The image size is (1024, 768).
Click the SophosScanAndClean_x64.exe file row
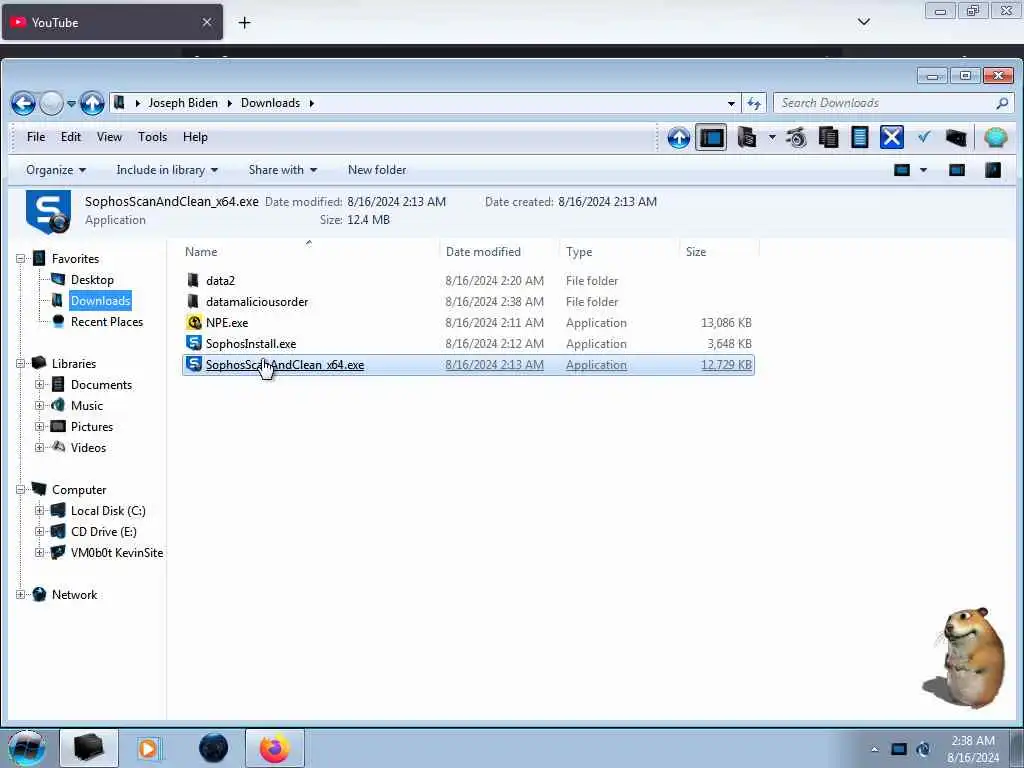[x=468, y=364]
